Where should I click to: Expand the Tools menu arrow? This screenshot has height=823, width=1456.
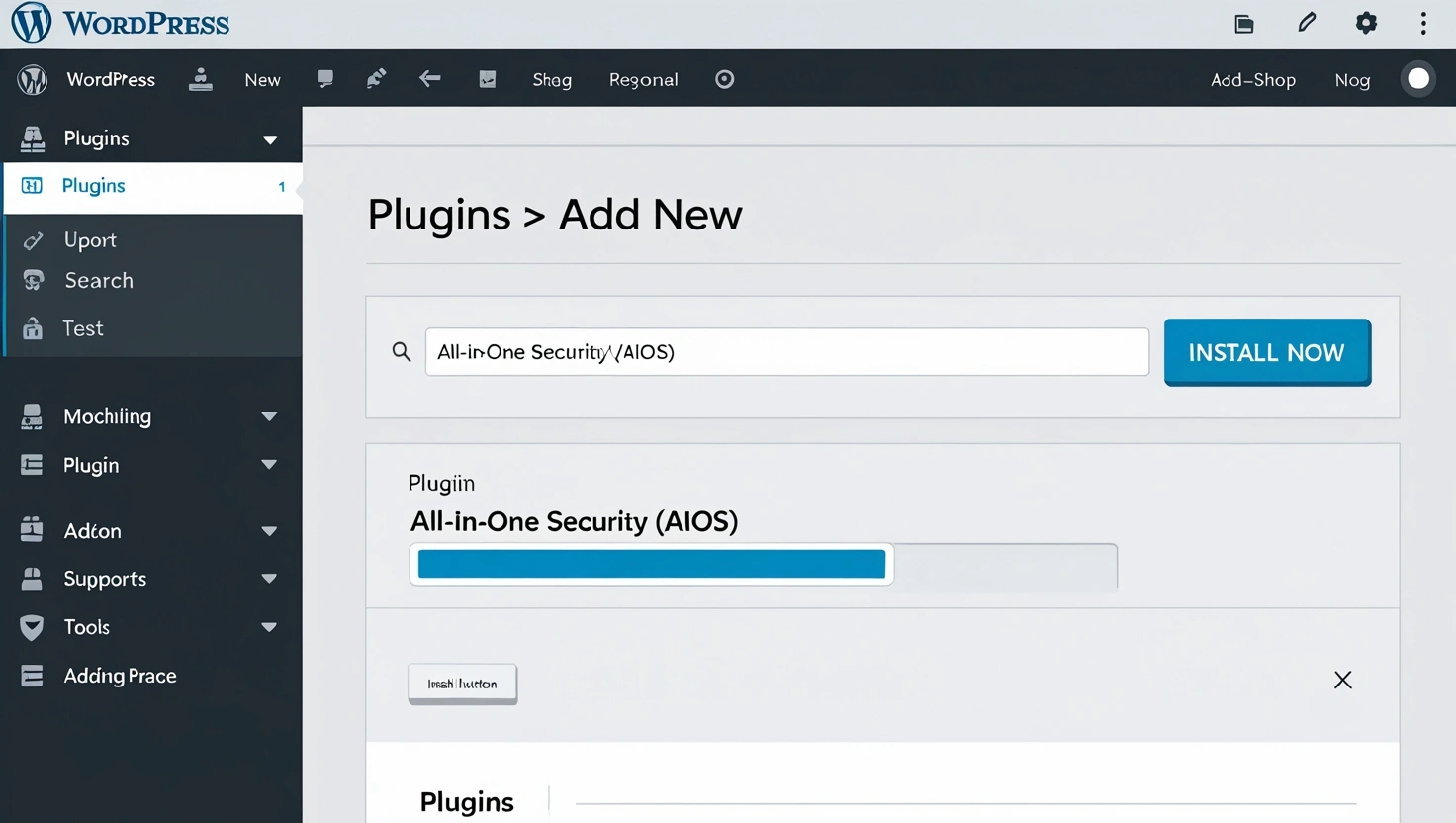point(269,627)
